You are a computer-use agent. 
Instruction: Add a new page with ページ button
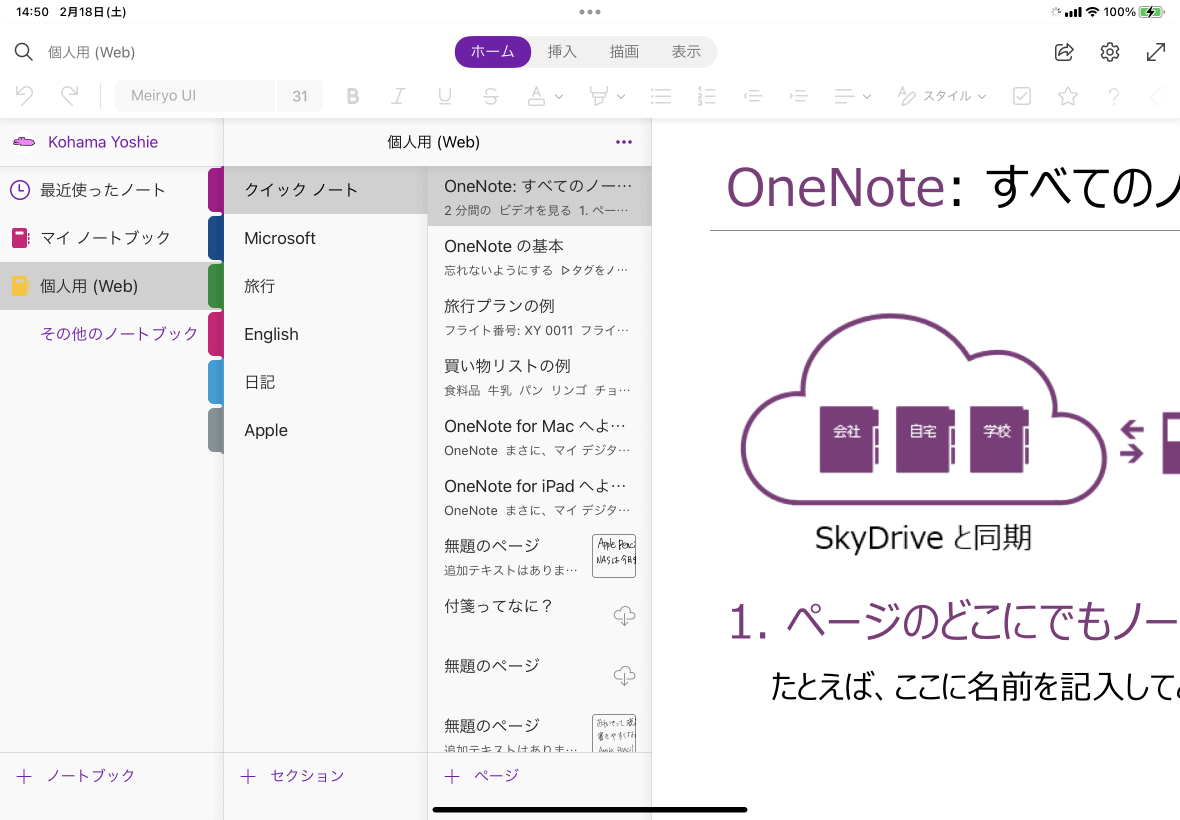click(482, 776)
